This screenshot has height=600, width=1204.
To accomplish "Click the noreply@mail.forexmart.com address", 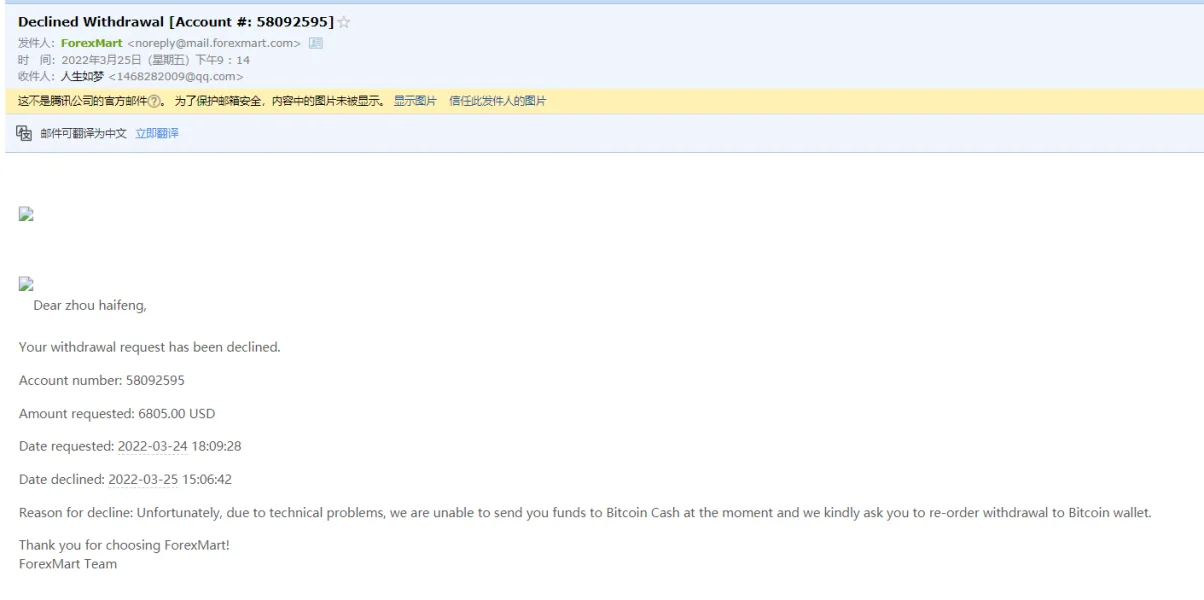I will pos(215,43).
